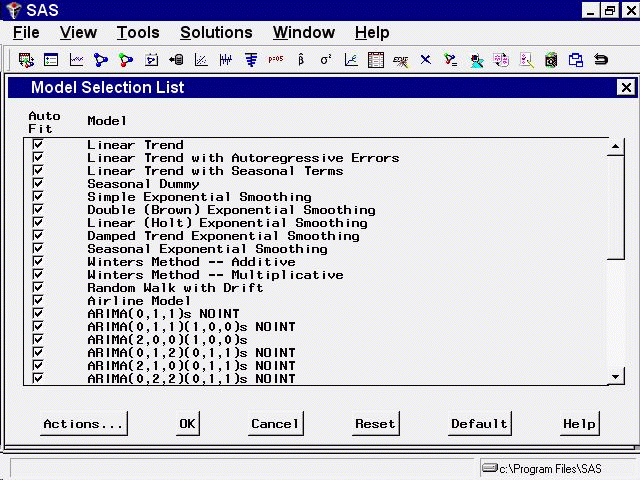Open the View menu
The height and width of the screenshot is (480, 640).
[78, 32]
